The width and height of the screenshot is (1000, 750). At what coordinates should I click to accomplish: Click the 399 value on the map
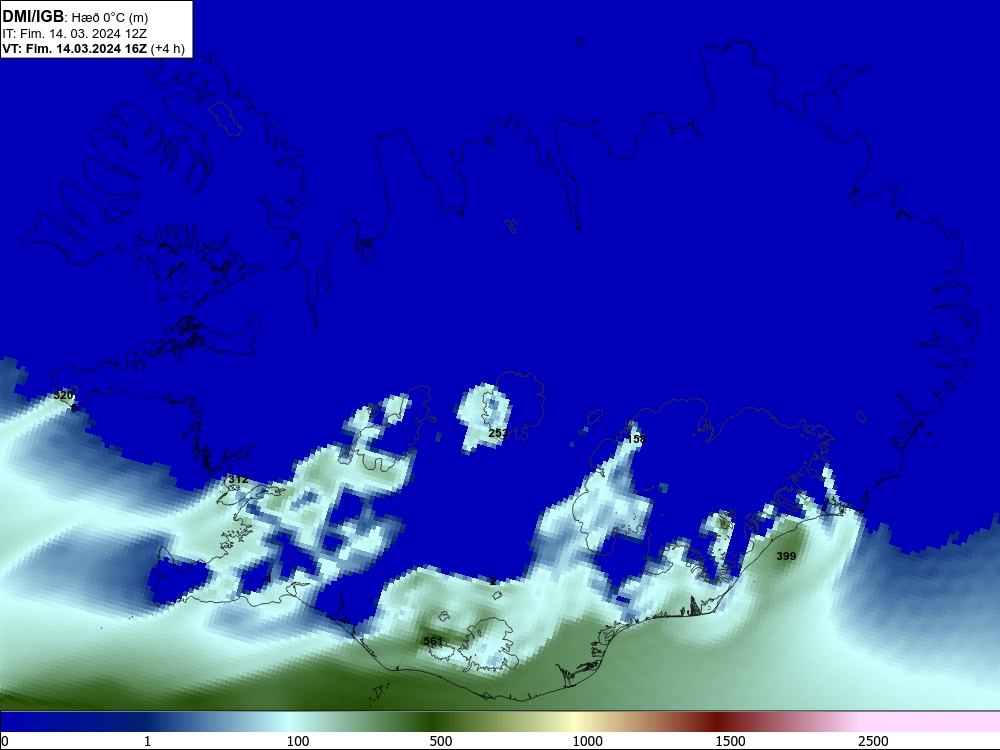(786, 556)
